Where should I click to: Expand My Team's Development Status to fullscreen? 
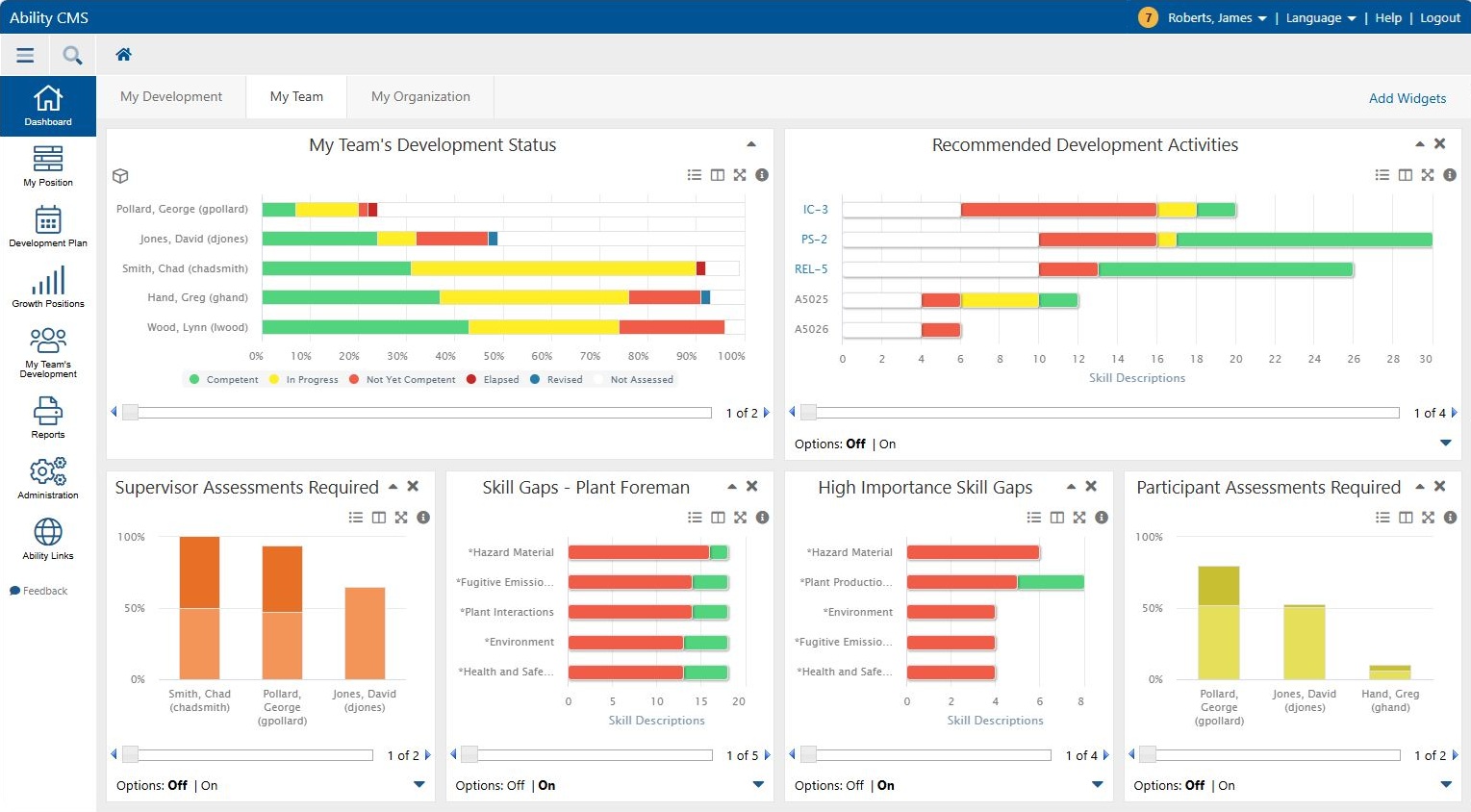740,175
